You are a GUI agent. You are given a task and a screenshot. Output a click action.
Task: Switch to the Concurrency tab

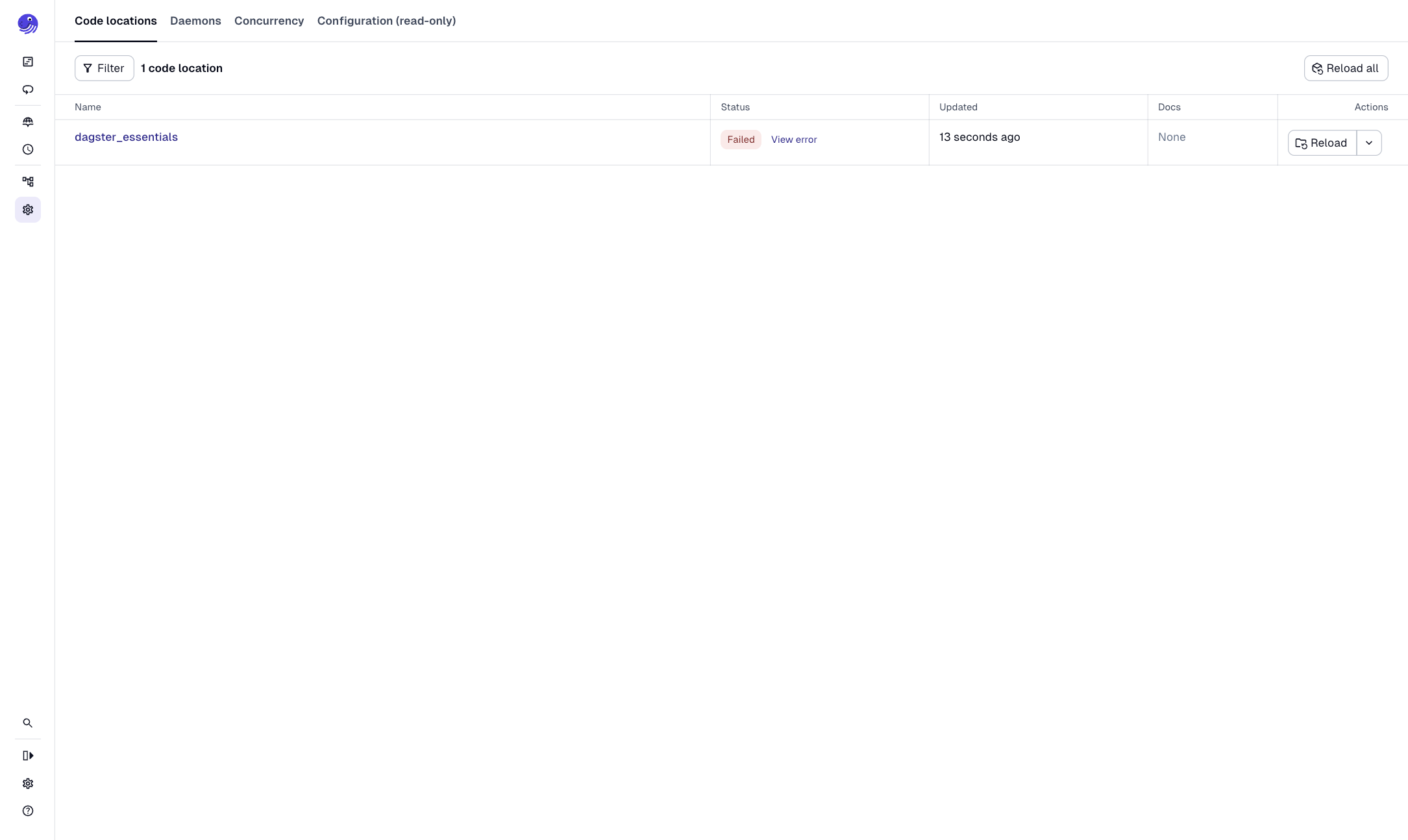[x=268, y=21]
